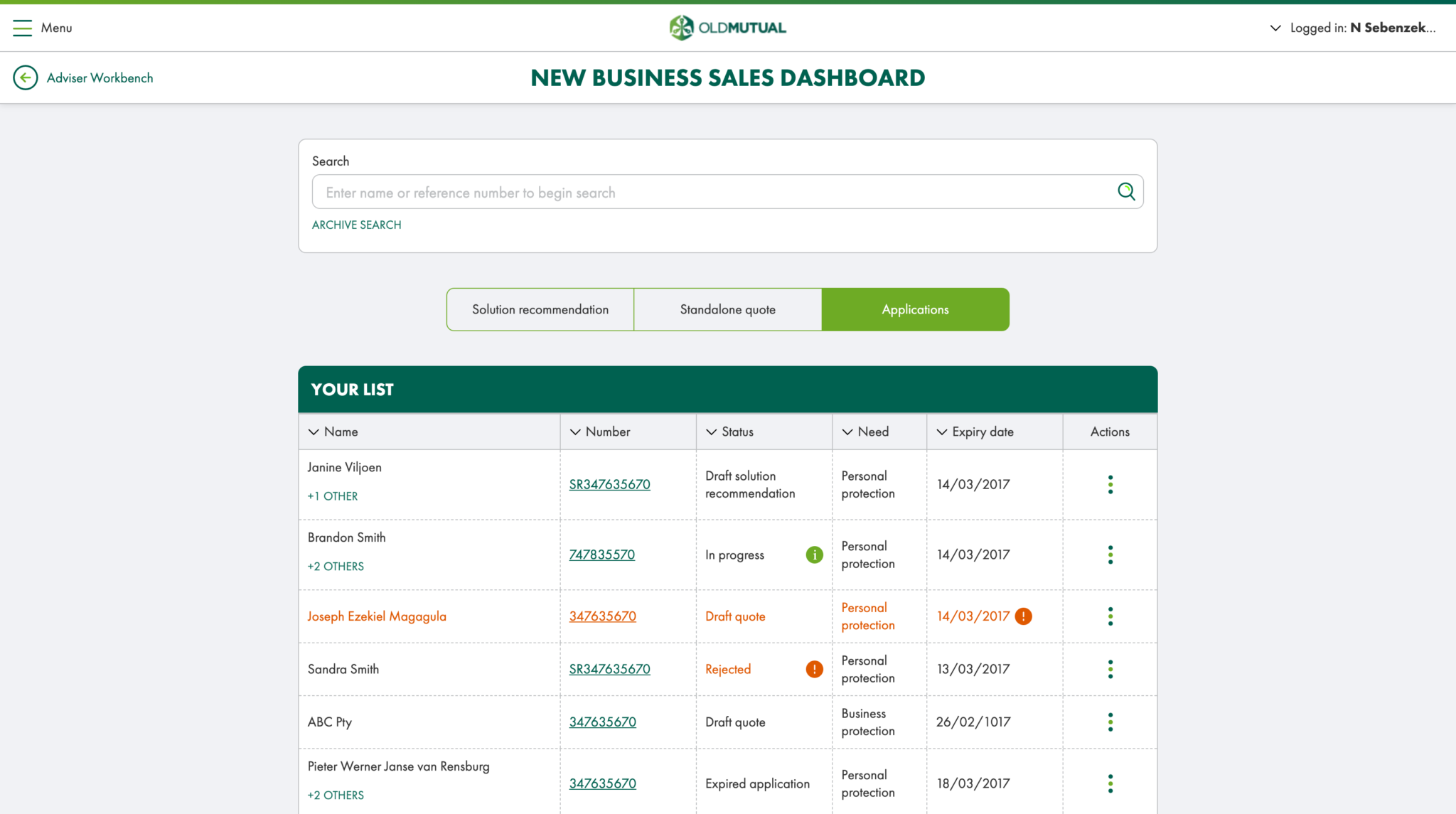This screenshot has width=1456, height=814.
Task: Click expiry date 26/02/1017
Action: click(x=973, y=722)
